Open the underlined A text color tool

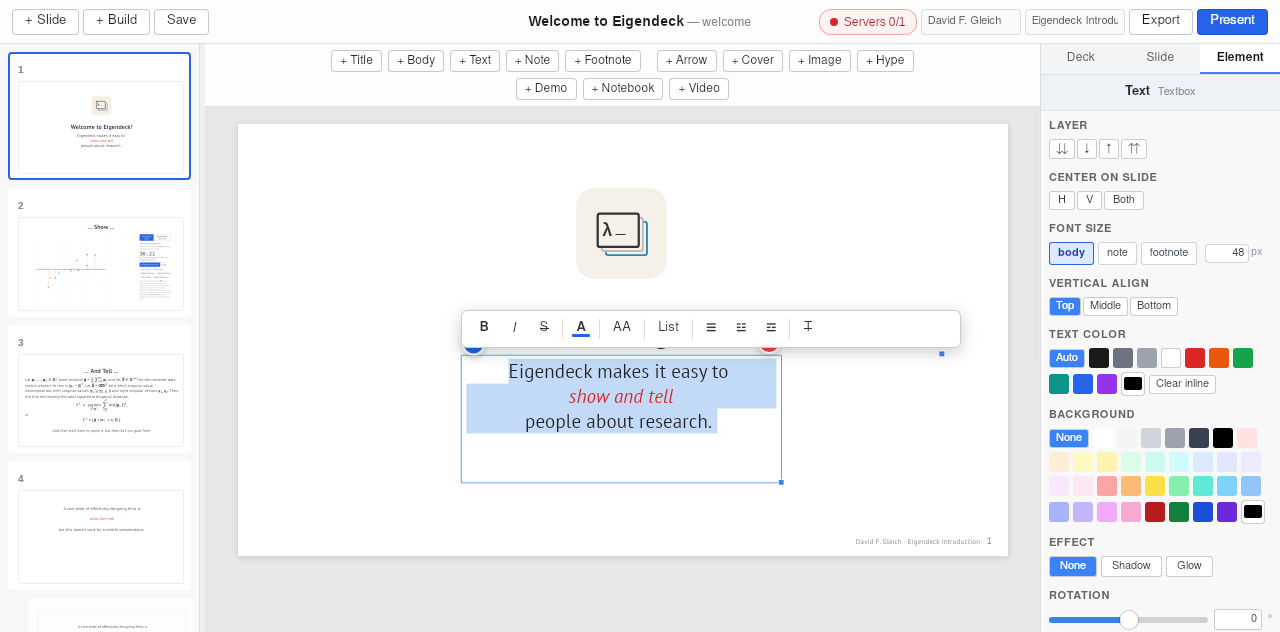click(581, 327)
